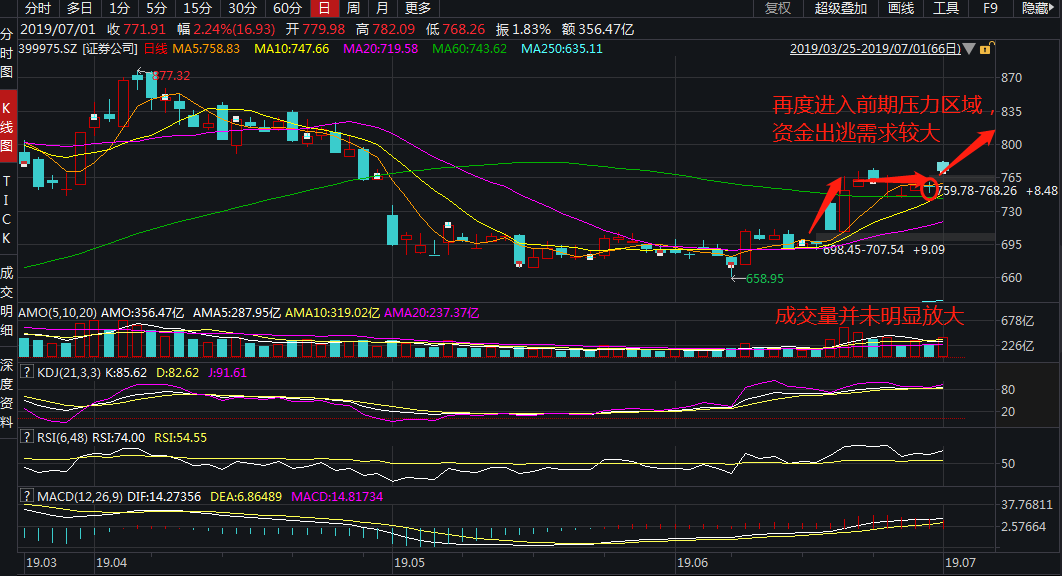Viewport: 1062px width, 576px height.
Task: Click the MA5:758.83 legend
Action: point(206,49)
